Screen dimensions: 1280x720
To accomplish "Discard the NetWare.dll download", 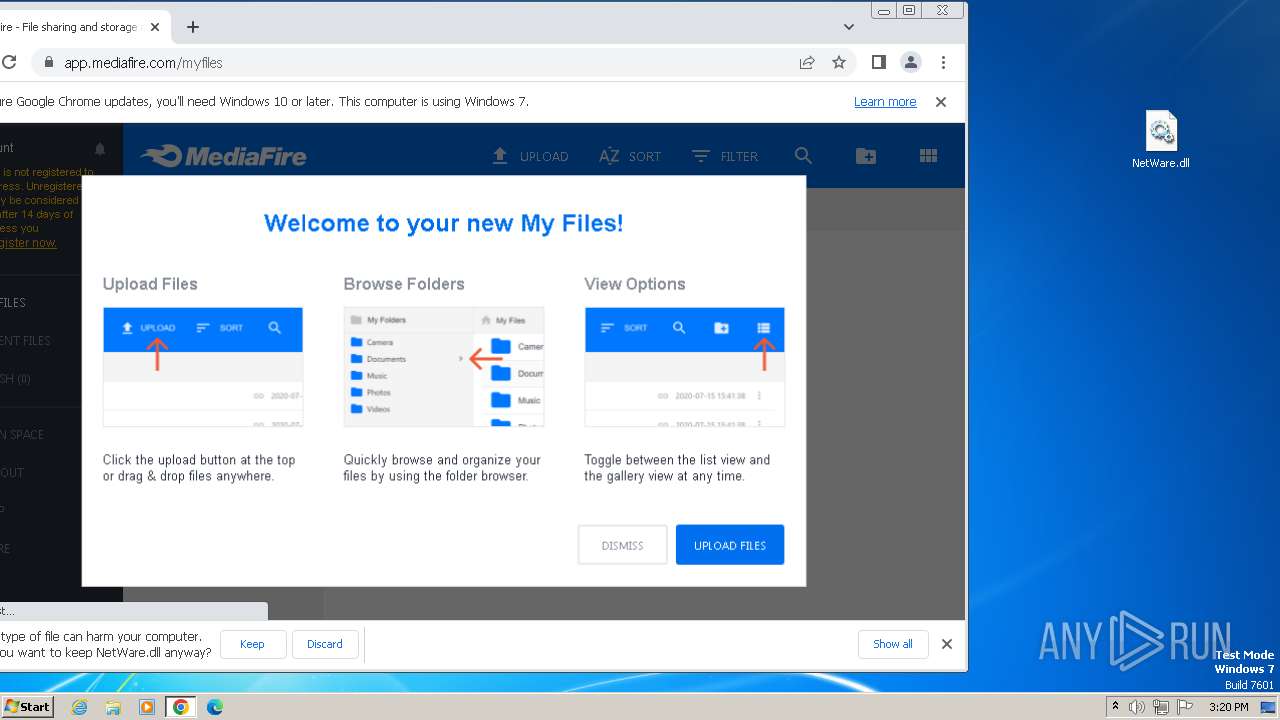I will (325, 644).
